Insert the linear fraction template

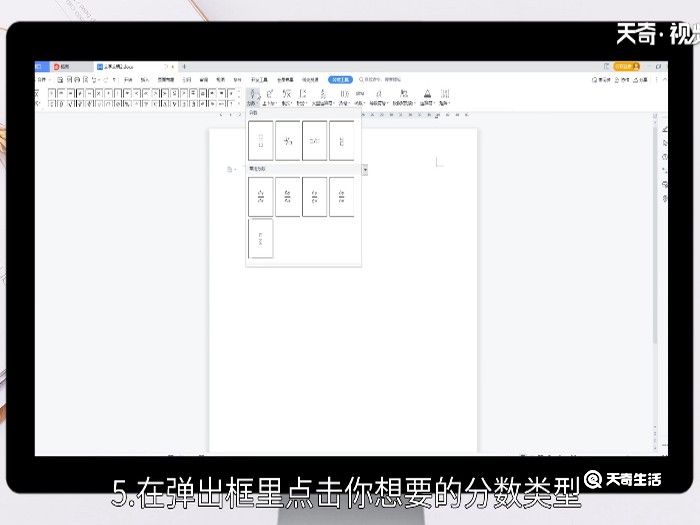coord(314,140)
